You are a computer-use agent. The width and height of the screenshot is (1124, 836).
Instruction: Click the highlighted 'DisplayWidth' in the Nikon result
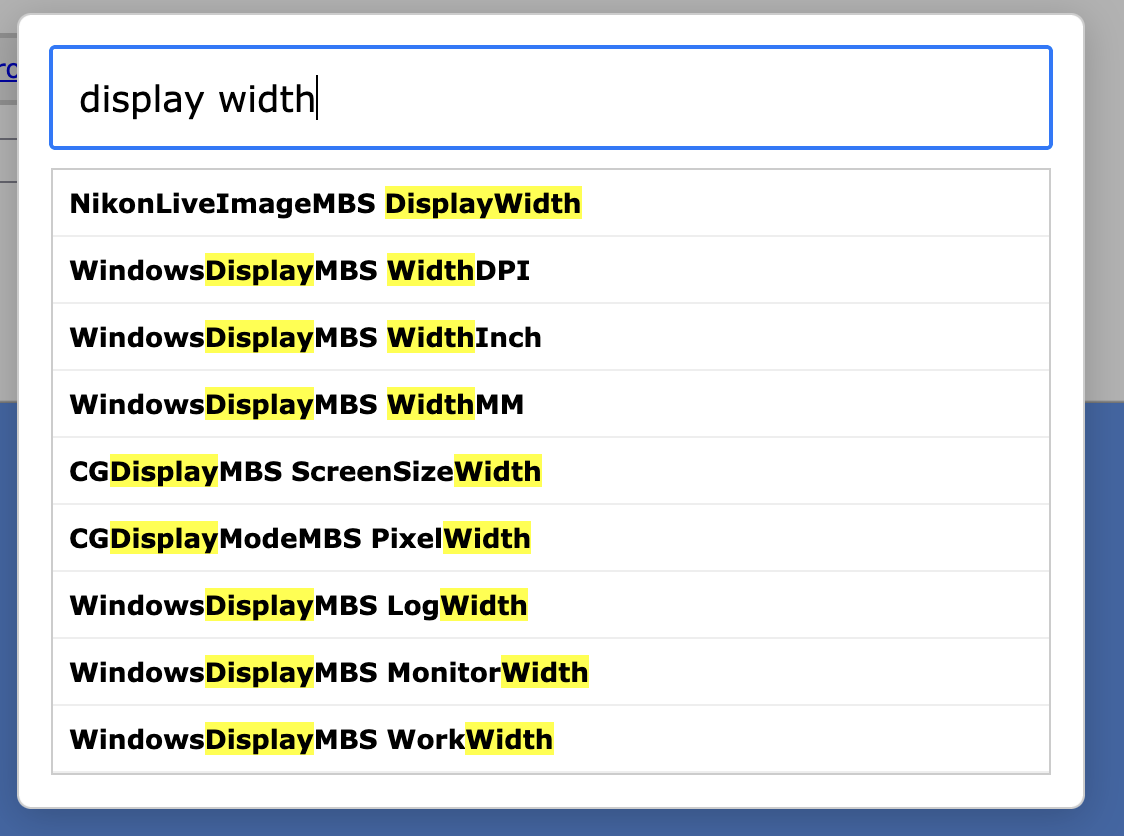pyautogui.click(x=483, y=204)
